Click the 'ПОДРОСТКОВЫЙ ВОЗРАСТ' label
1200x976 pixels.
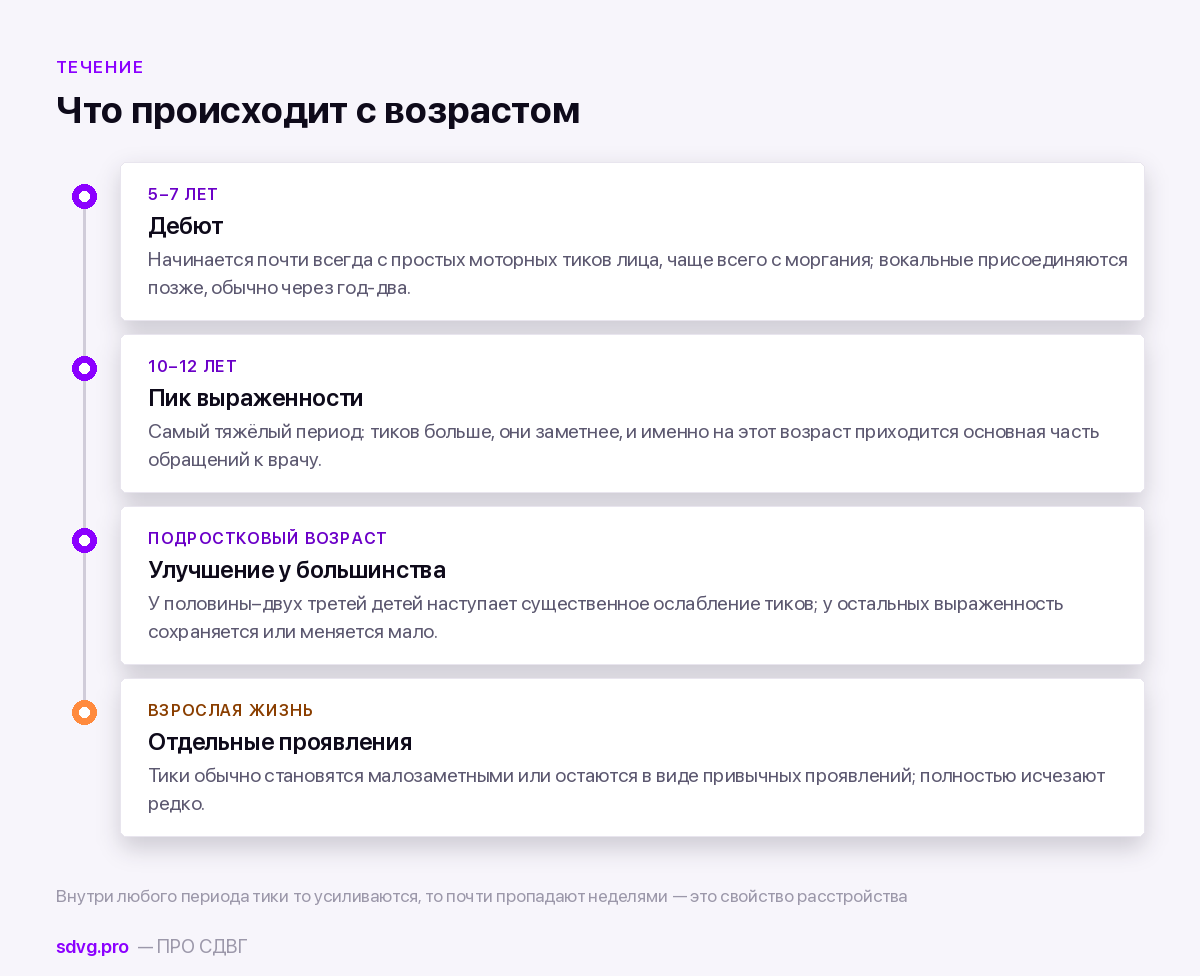click(267, 538)
